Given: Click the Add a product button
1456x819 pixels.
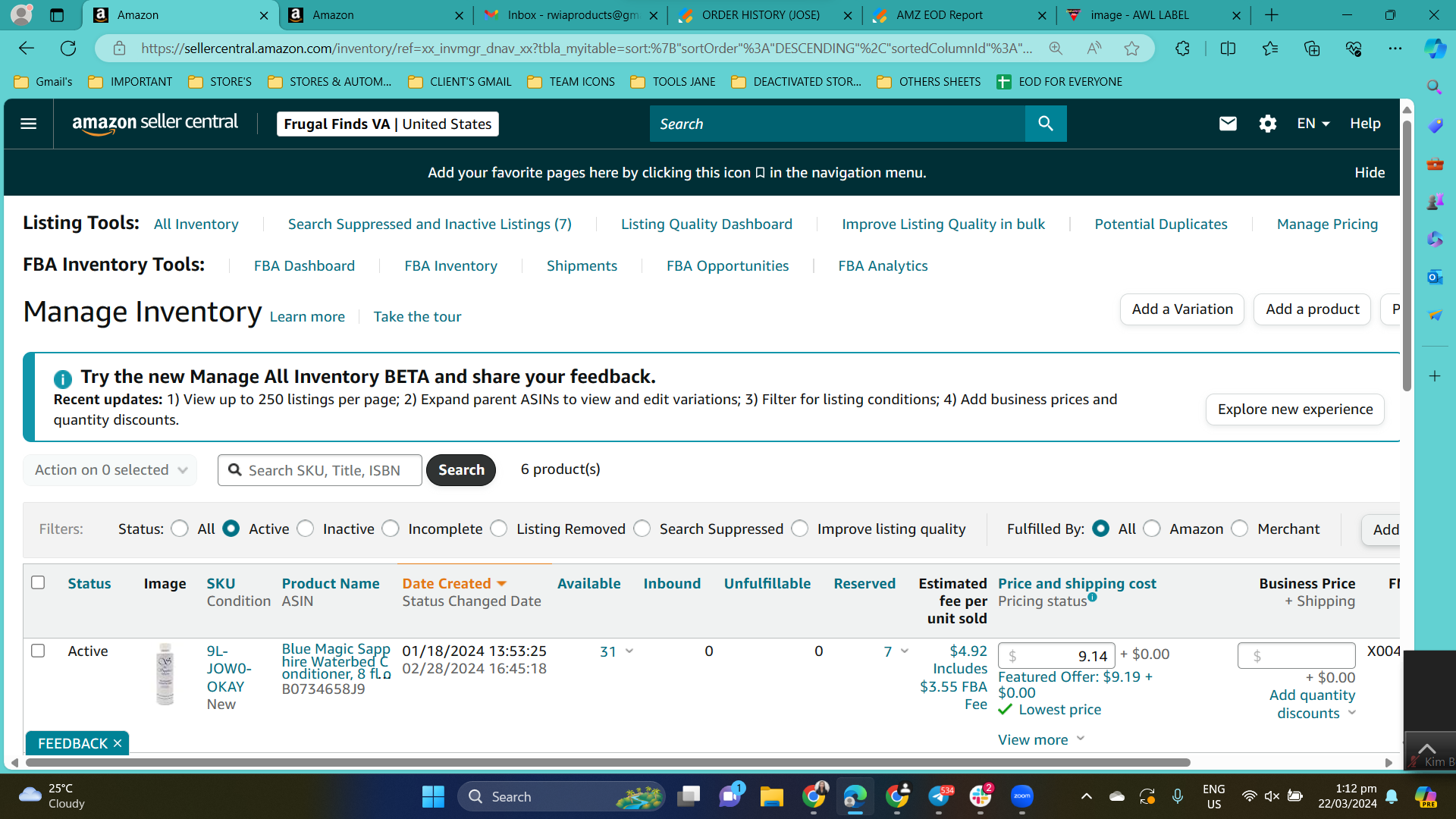Looking at the screenshot, I should click(1312, 309).
